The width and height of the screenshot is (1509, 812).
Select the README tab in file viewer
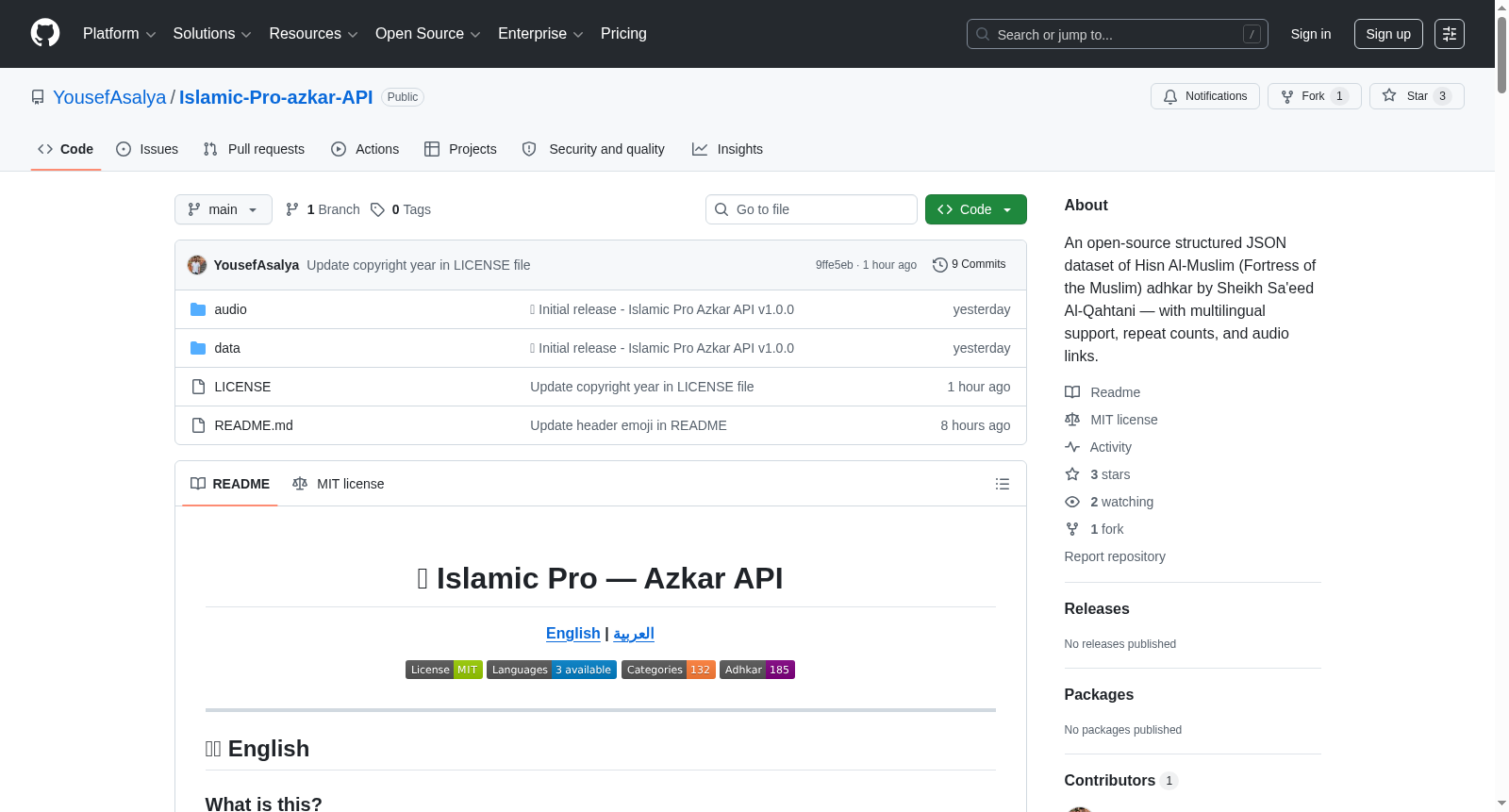(230, 484)
